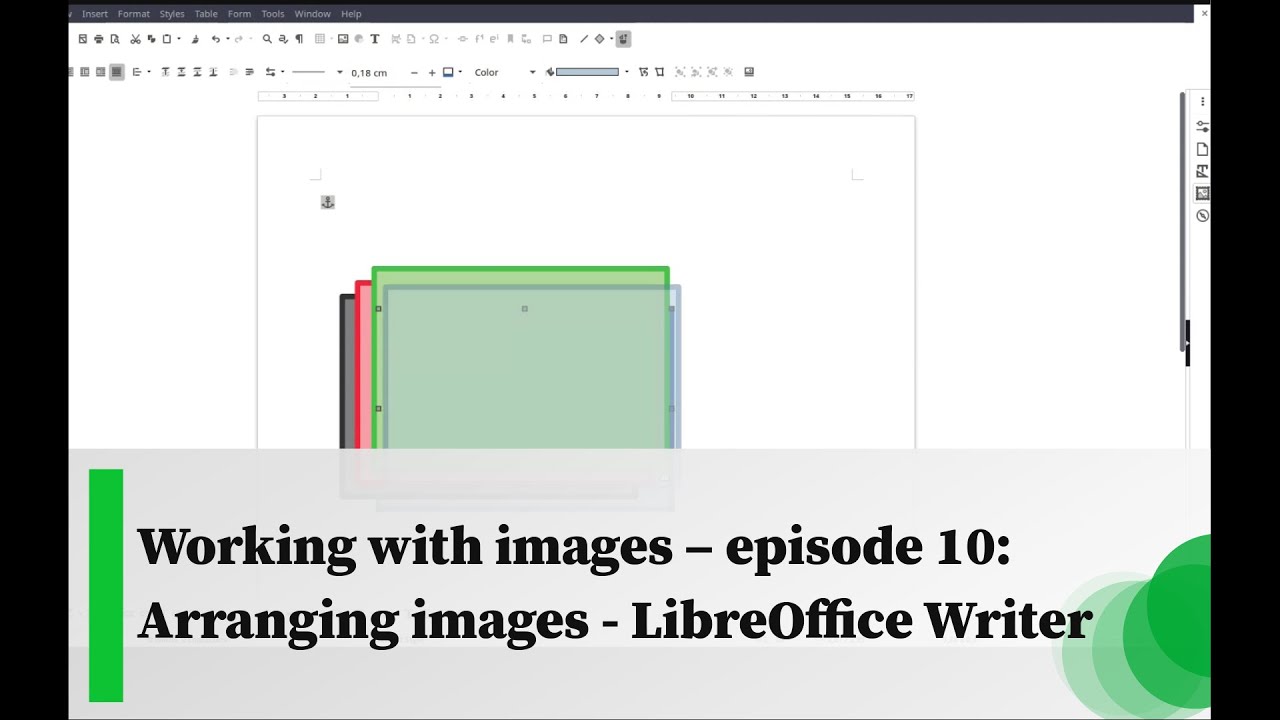Viewport: 1280px width, 720px height.
Task: Open the Undo history dropdown arrow
Action: 228,39
